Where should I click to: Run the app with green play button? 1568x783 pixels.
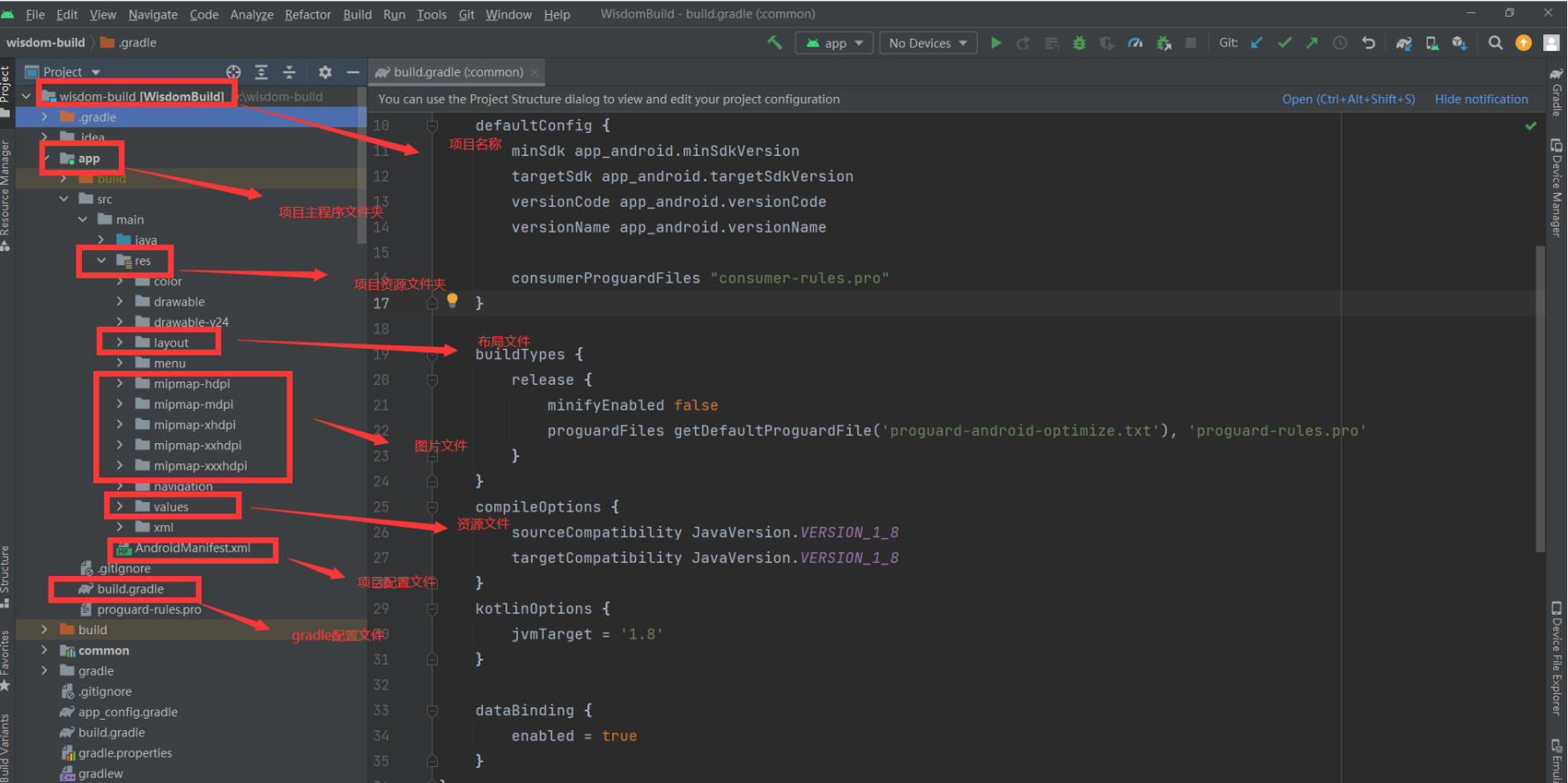pyautogui.click(x=995, y=43)
